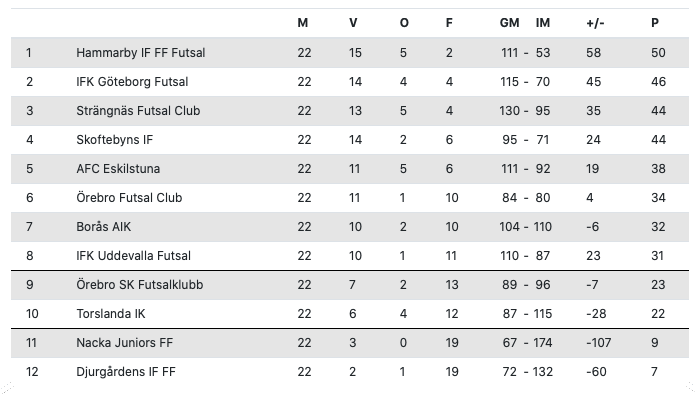
Task: Click Skoftebyns IF team name
Action: (114, 140)
